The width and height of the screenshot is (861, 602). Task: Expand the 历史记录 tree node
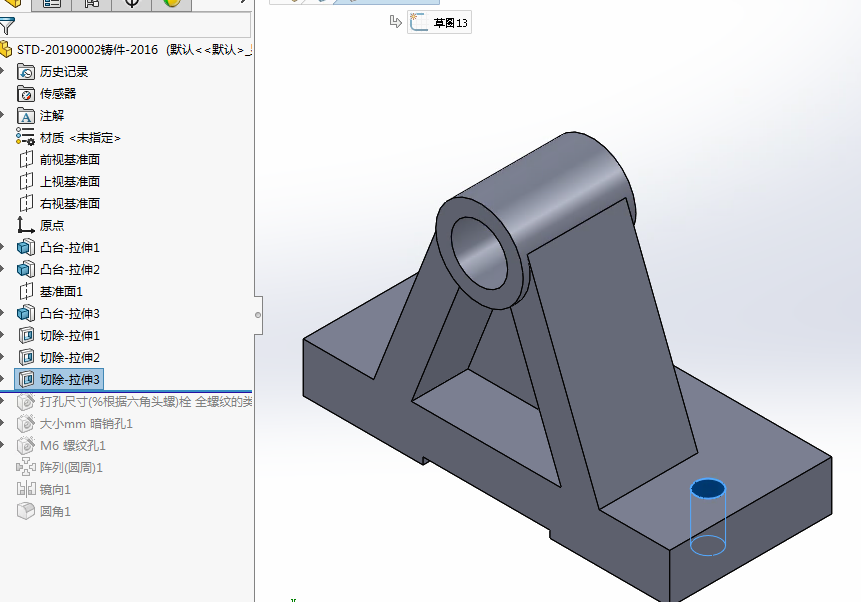(x=2, y=71)
